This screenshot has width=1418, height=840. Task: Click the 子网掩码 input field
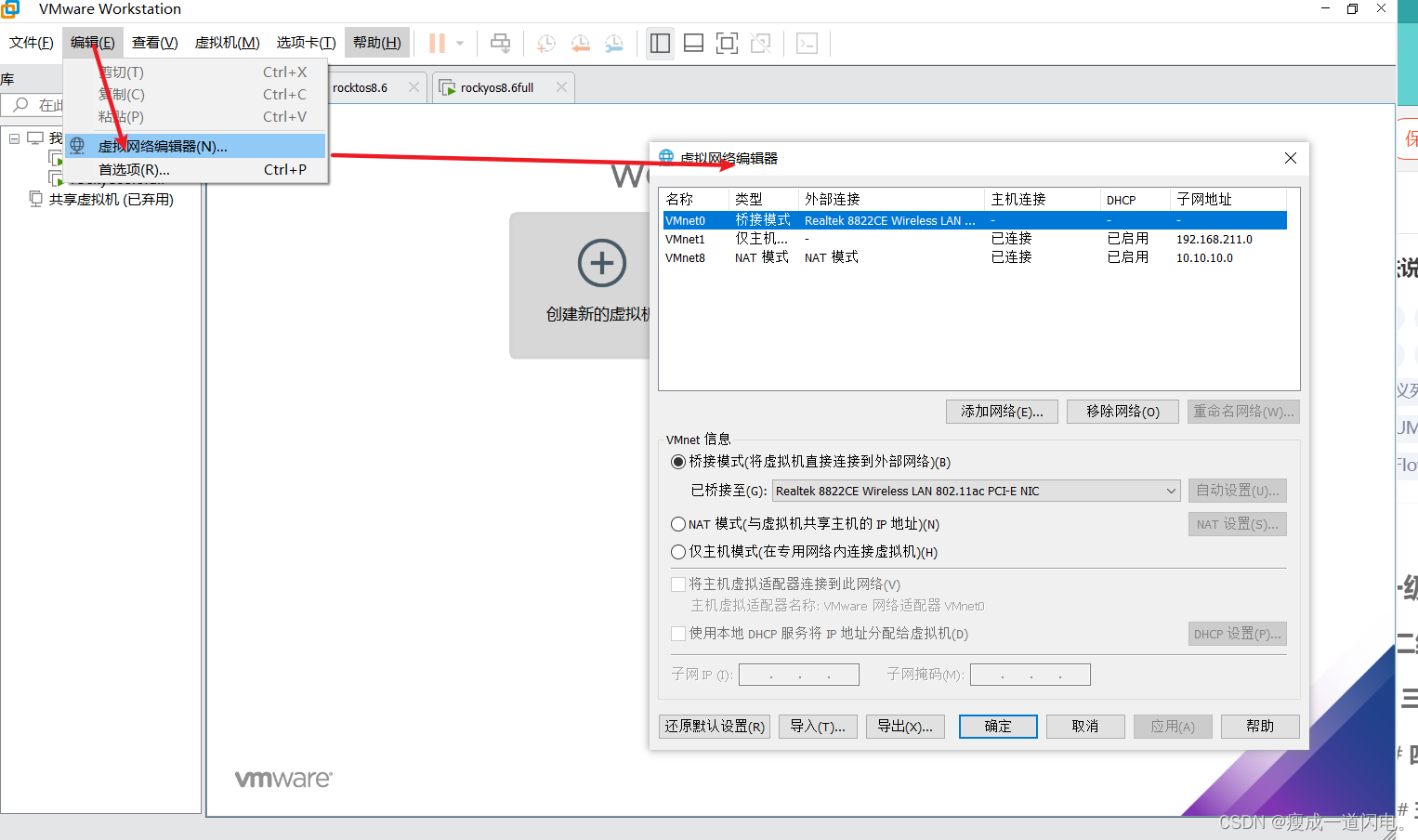pos(1031,675)
